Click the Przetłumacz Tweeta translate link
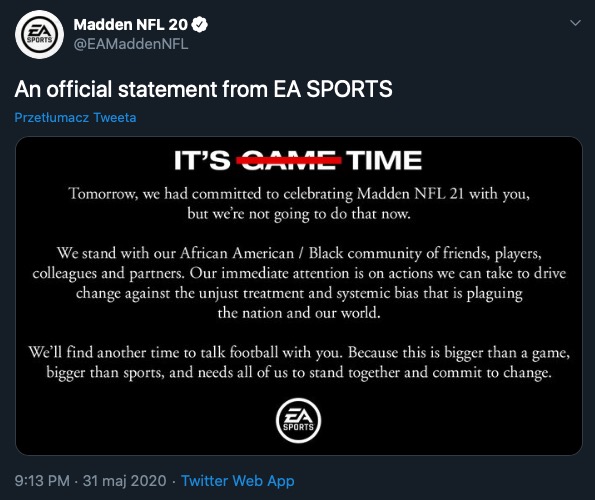Screen dimensions: 595x500 click(75, 118)
